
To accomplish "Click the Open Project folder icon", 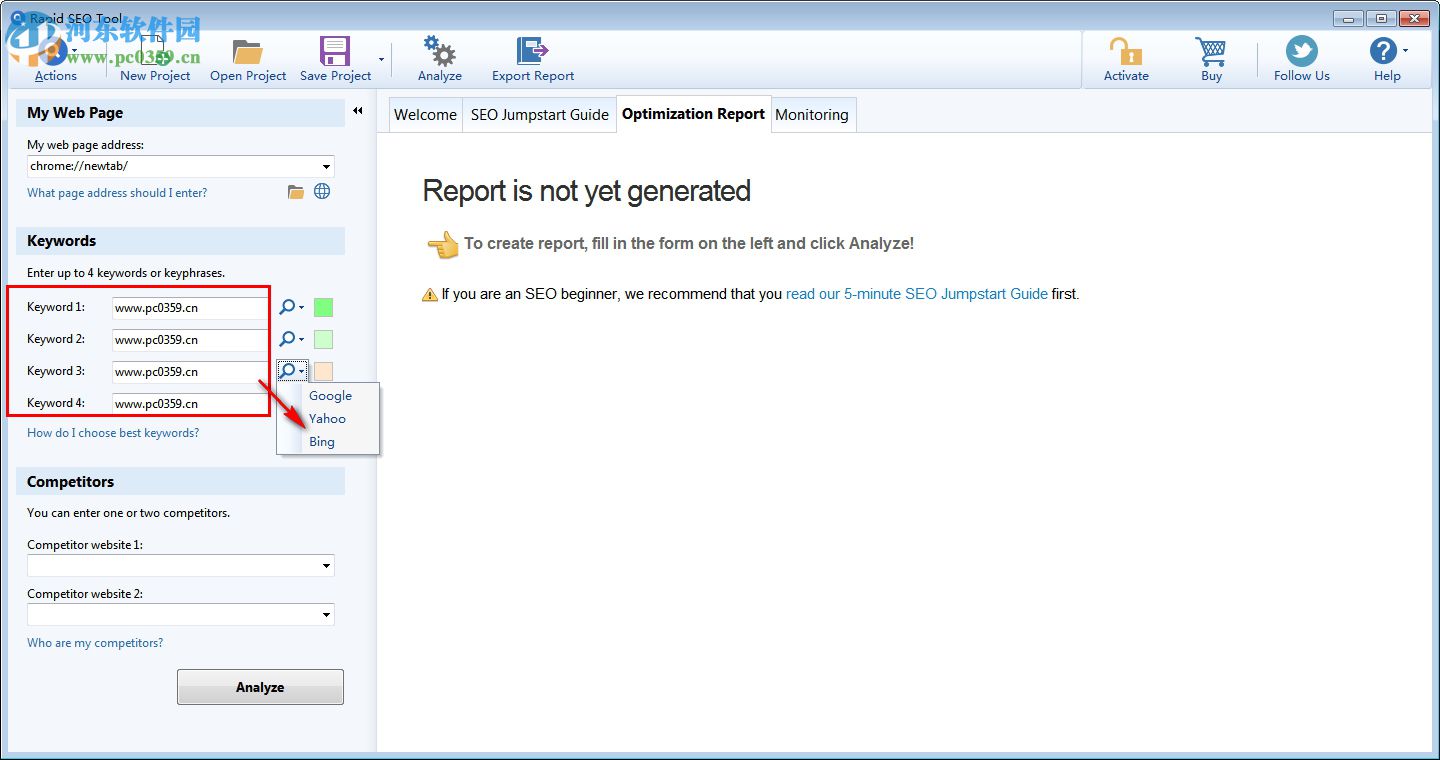I will pyautogui.click(x=247, y=52).
